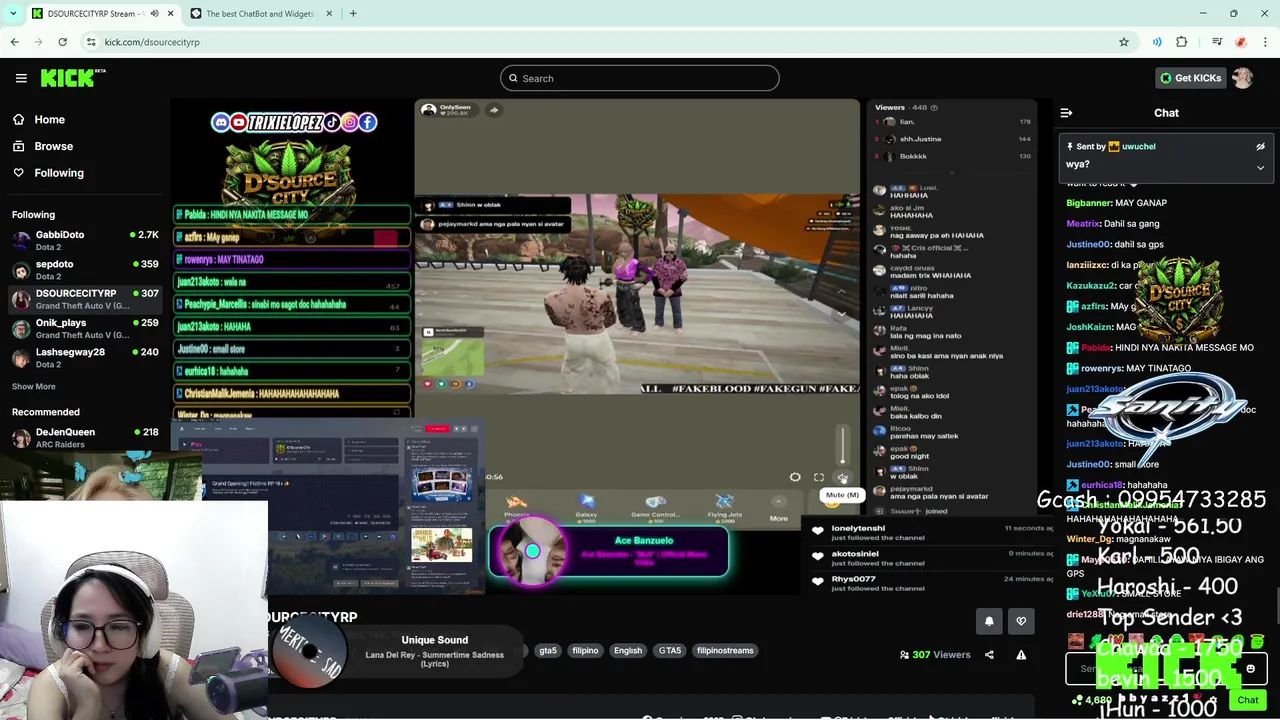Select the English tag
1280x720 pixels.
[628, 651]
